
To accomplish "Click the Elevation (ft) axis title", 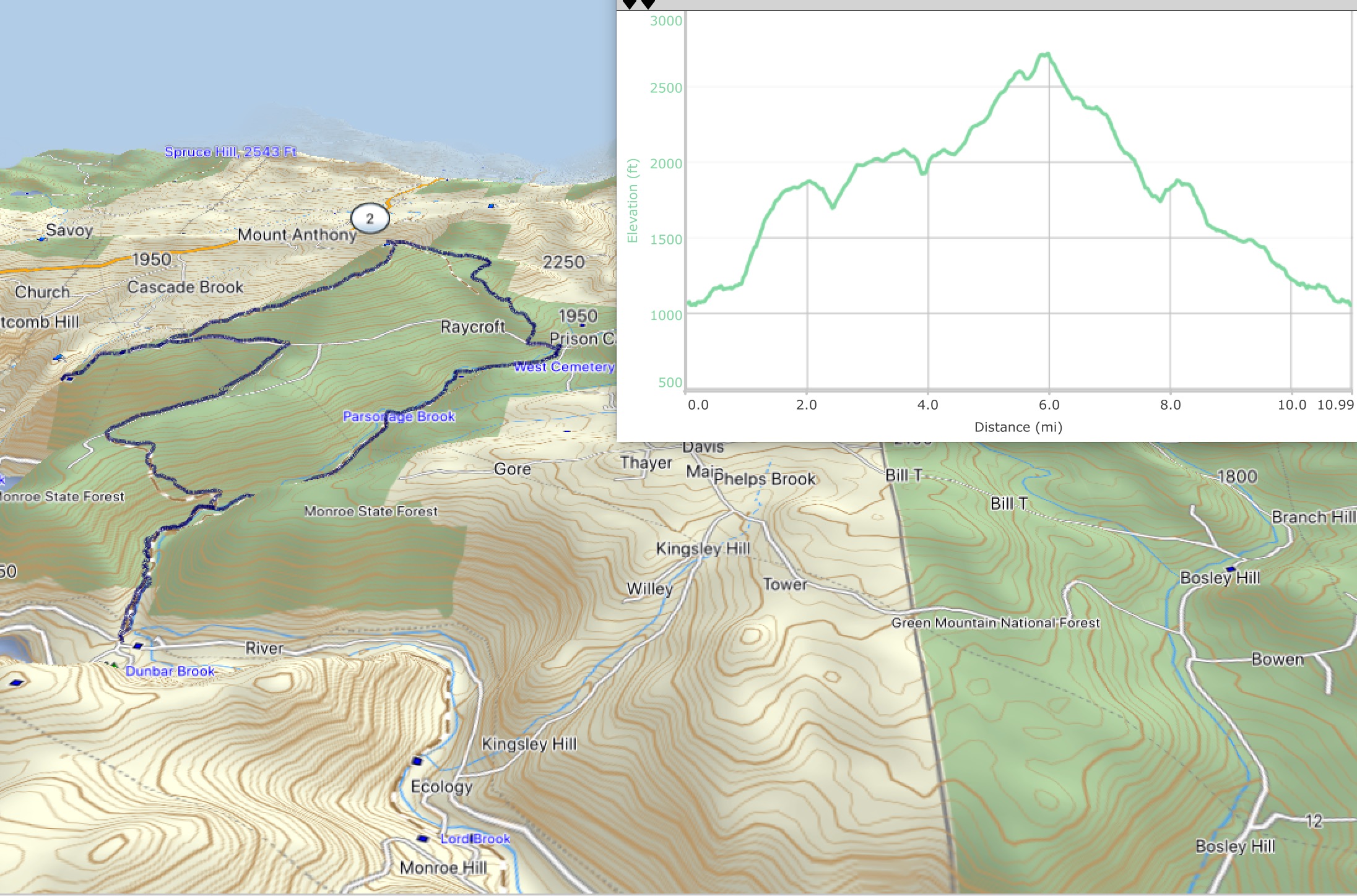I will pyautogui.click(x=632, y=201).
